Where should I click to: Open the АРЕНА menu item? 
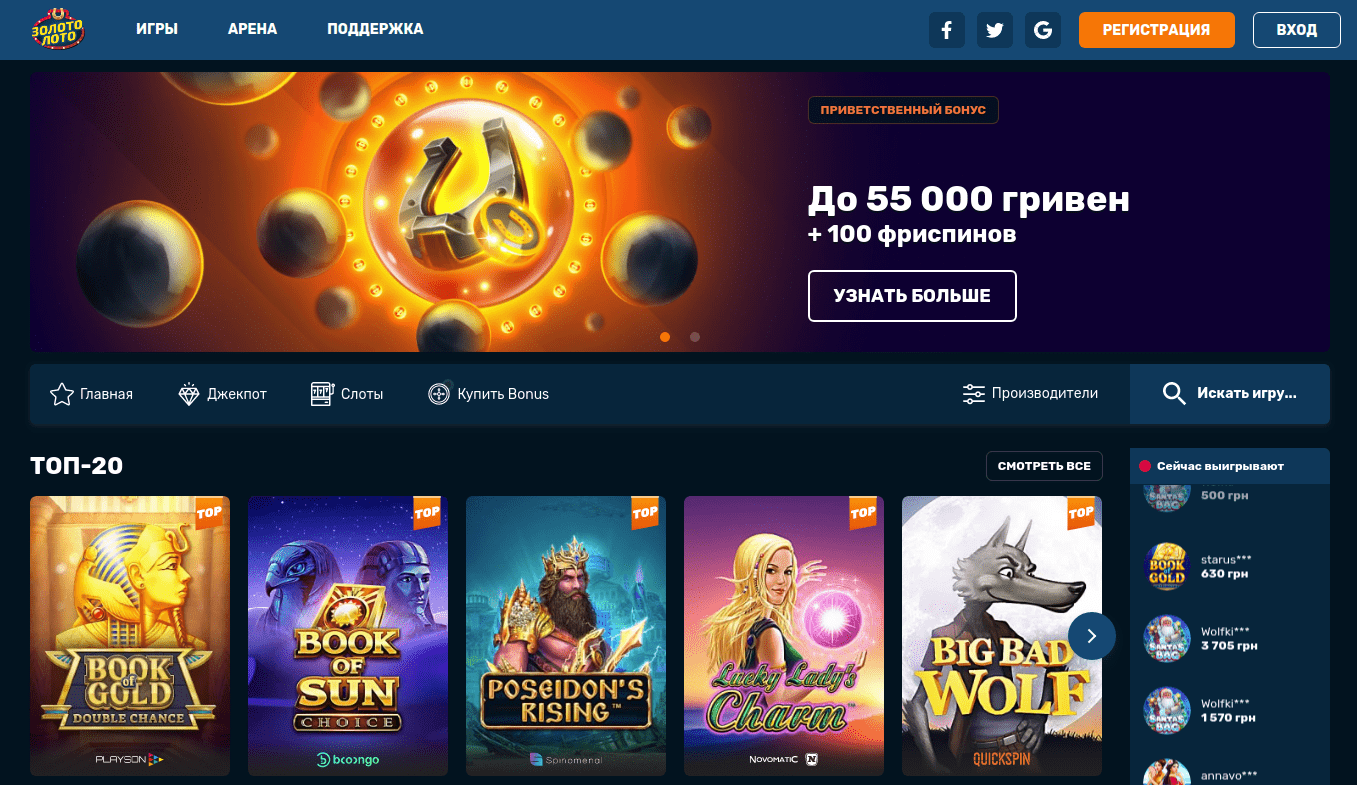pyautogui.click(x=252, y=30)
